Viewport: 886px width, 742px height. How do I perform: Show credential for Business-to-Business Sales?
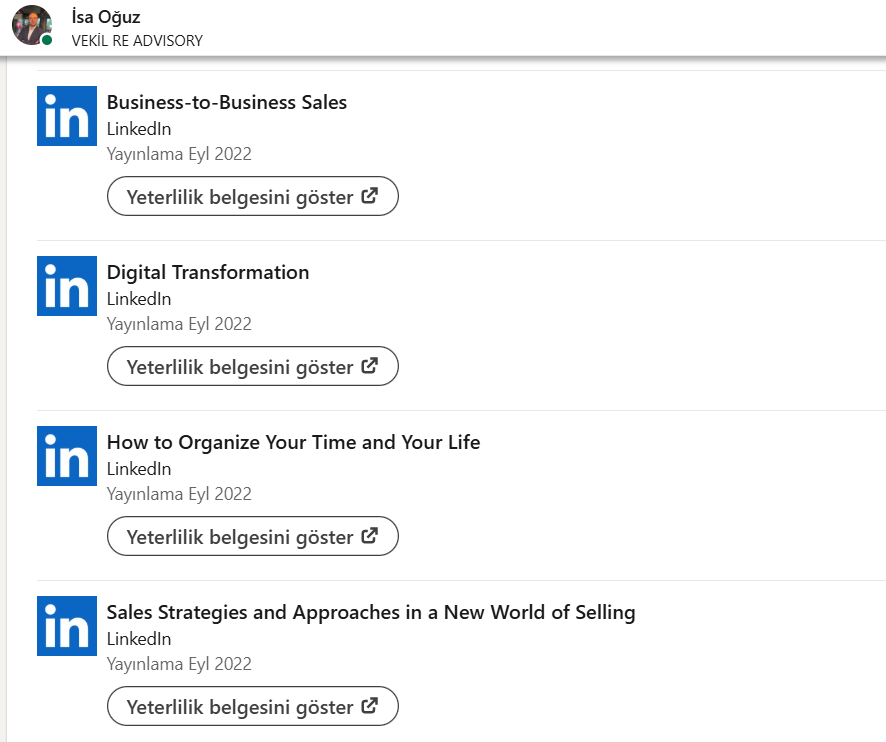(252, 197)
